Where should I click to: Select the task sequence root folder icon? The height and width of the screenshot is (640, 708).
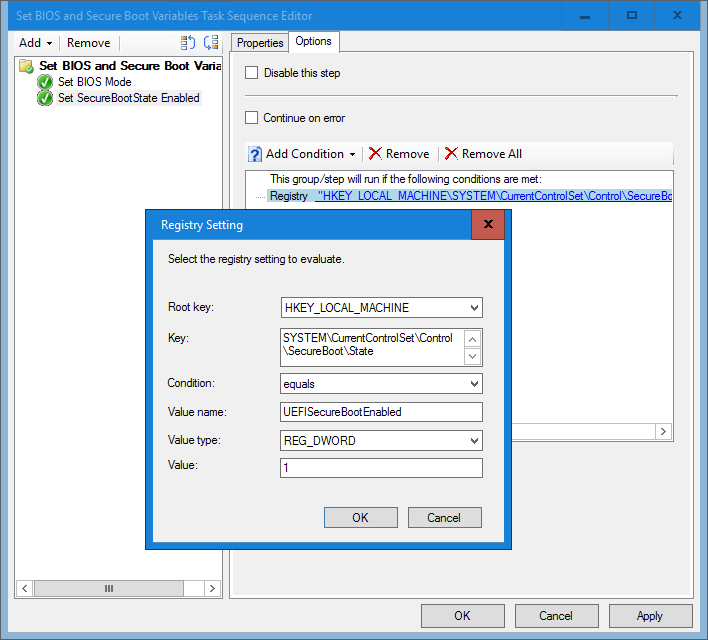tap(27, 66)
